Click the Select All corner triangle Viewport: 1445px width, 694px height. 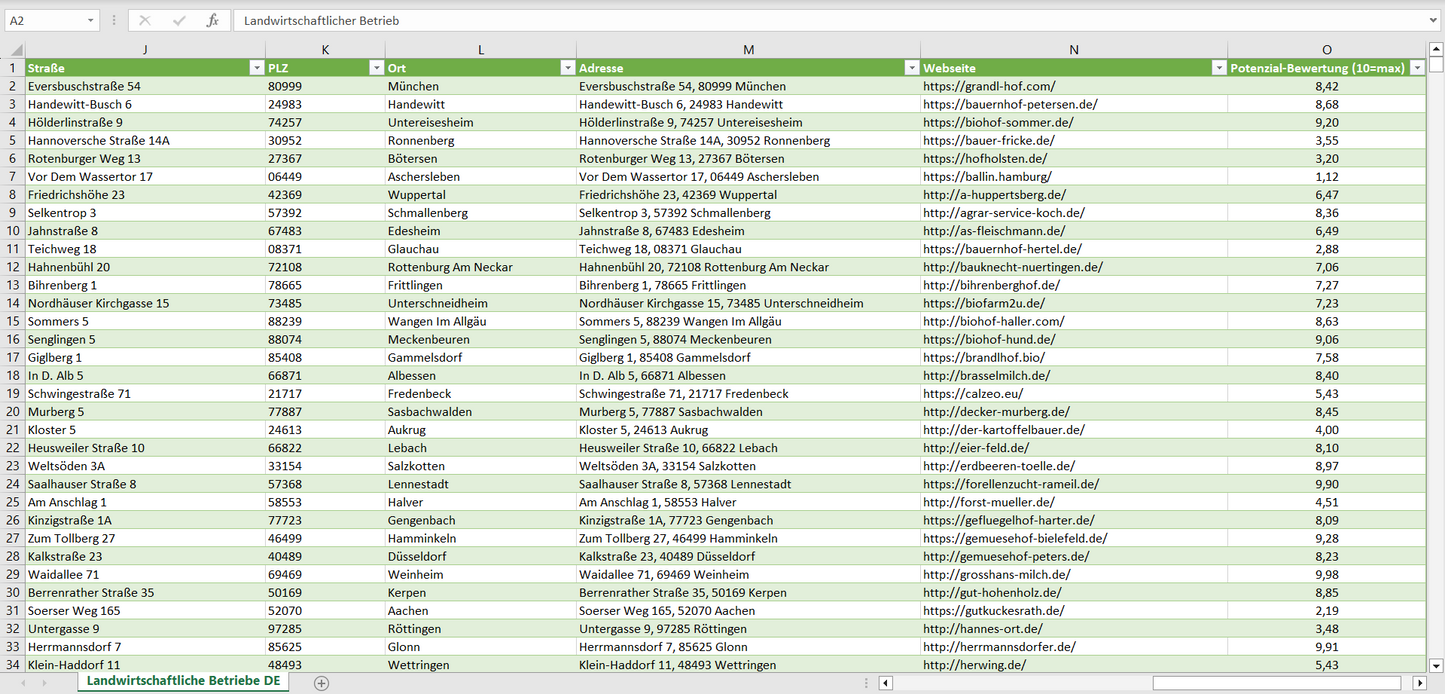click(13, 50)
